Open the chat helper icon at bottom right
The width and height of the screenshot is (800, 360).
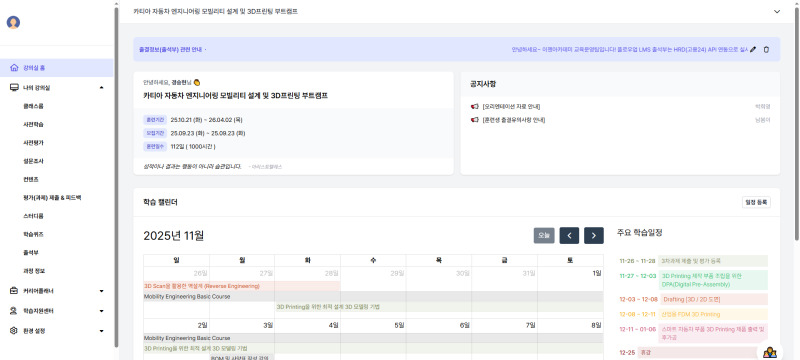770,352
